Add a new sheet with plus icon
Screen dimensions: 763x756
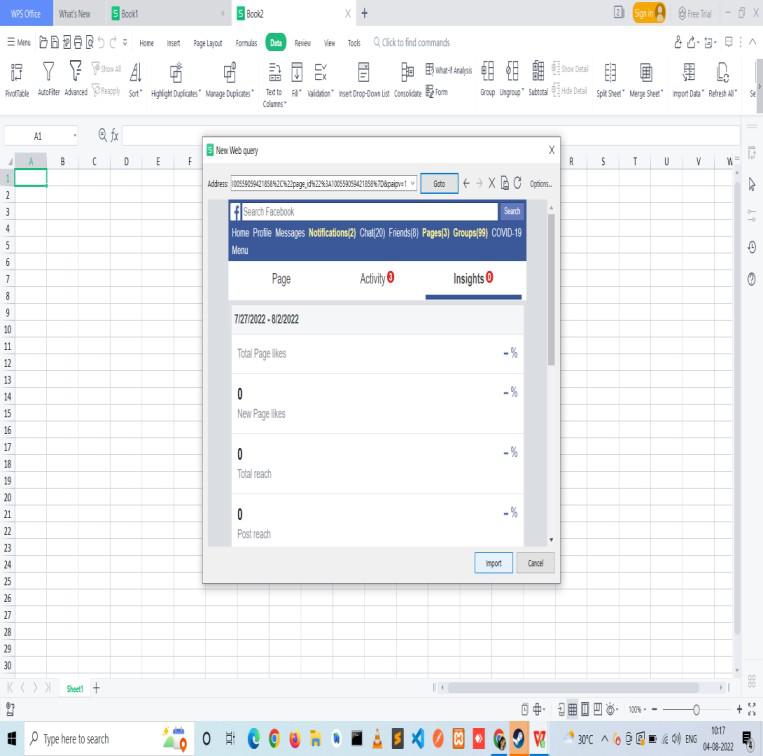(x=96, y=688)
